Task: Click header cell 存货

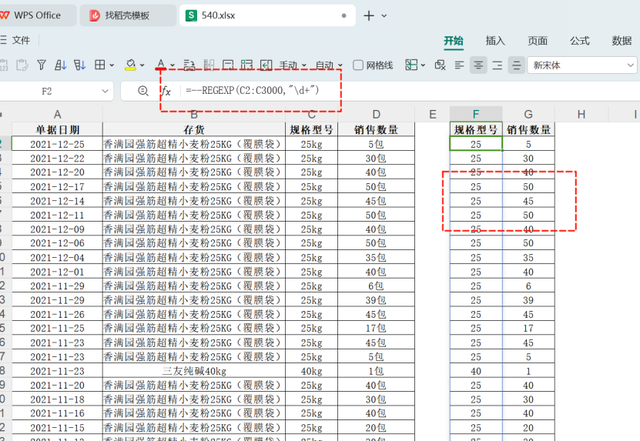Action: 194,130
